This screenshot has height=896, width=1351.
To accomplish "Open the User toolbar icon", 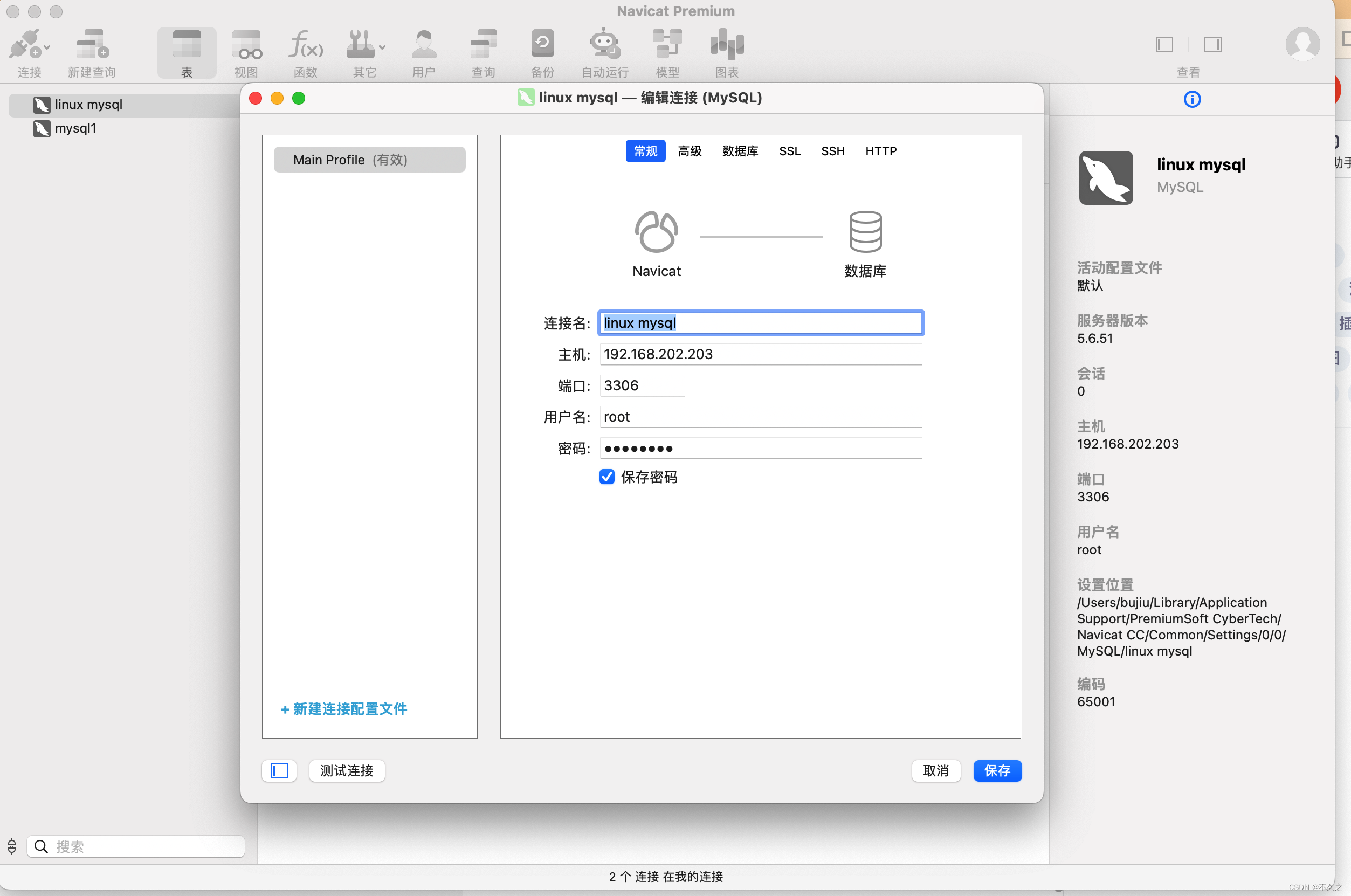I will [x=424, y=44].
